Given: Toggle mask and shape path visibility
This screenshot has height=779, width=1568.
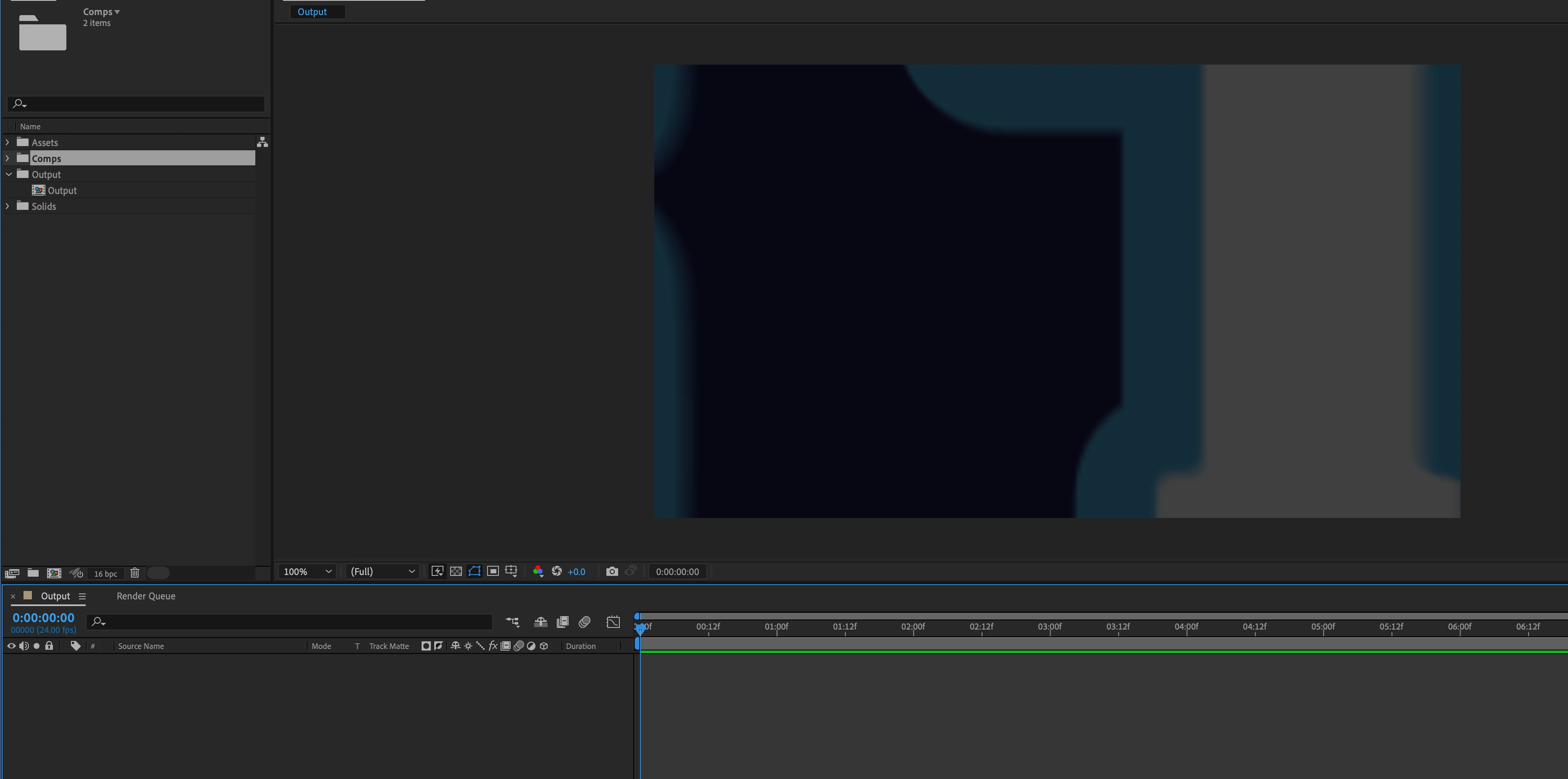Looking at the screenshot, I should [474, 572].
